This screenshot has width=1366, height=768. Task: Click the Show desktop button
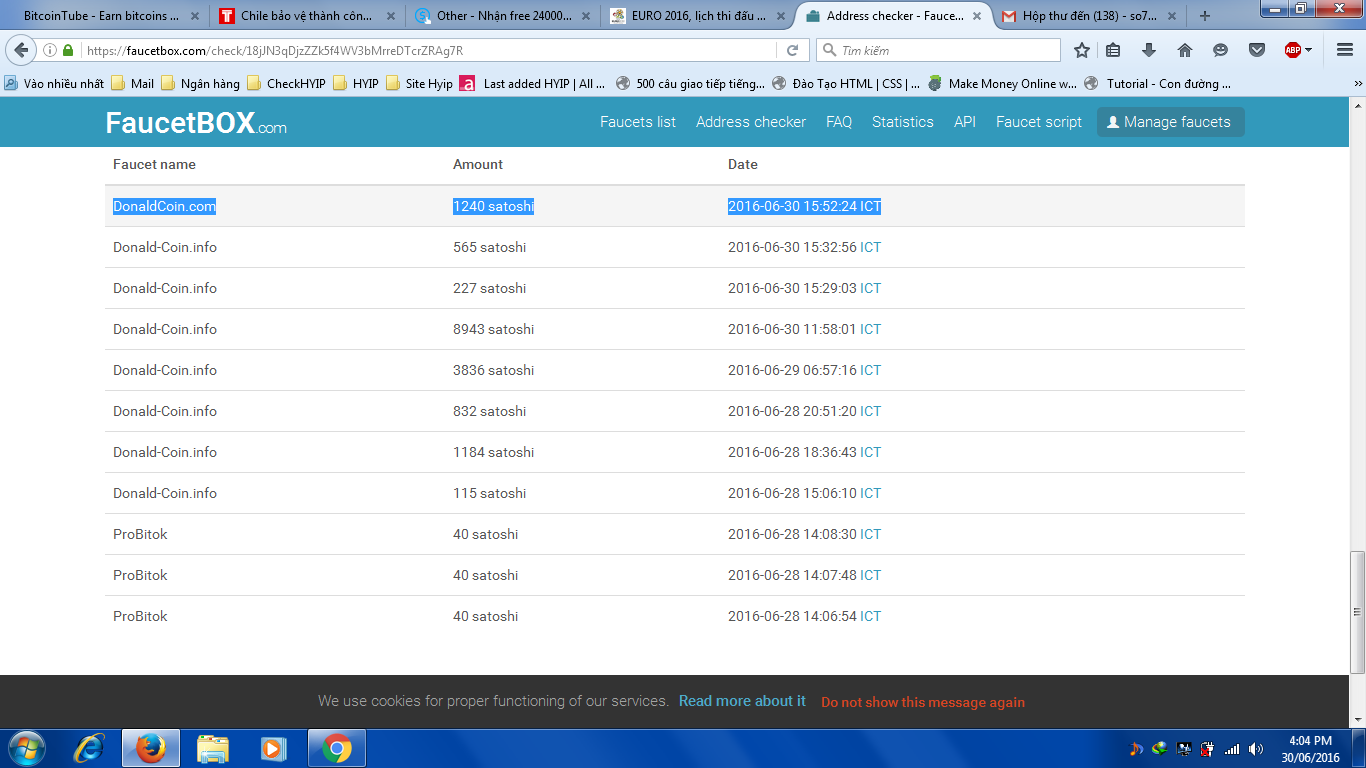point(1358,748)
